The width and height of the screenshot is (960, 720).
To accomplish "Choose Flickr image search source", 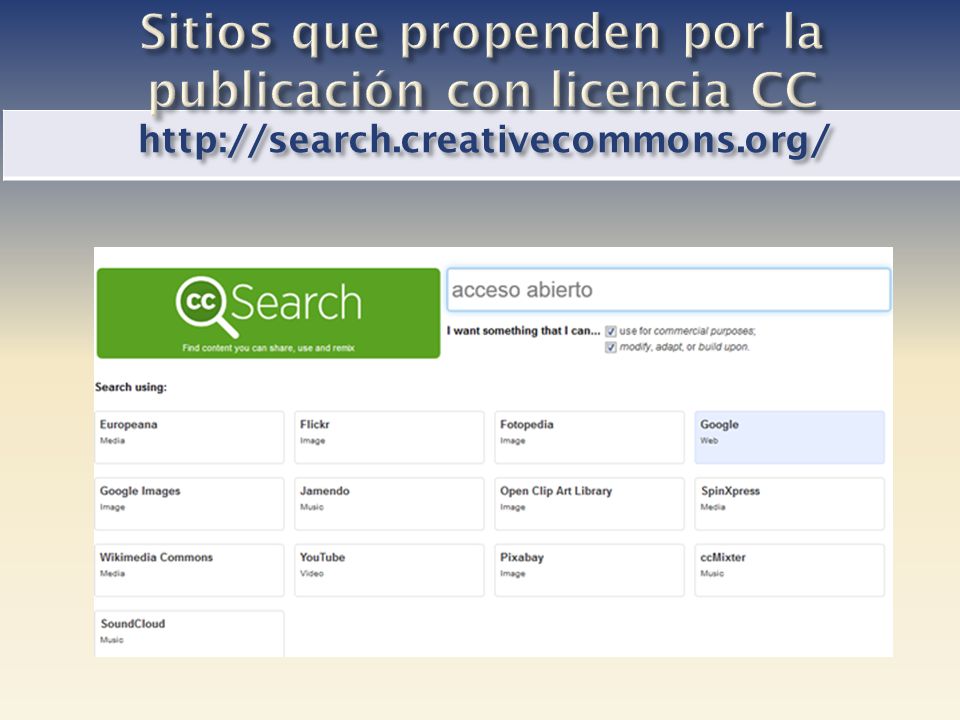I will [x=389, y=437].
